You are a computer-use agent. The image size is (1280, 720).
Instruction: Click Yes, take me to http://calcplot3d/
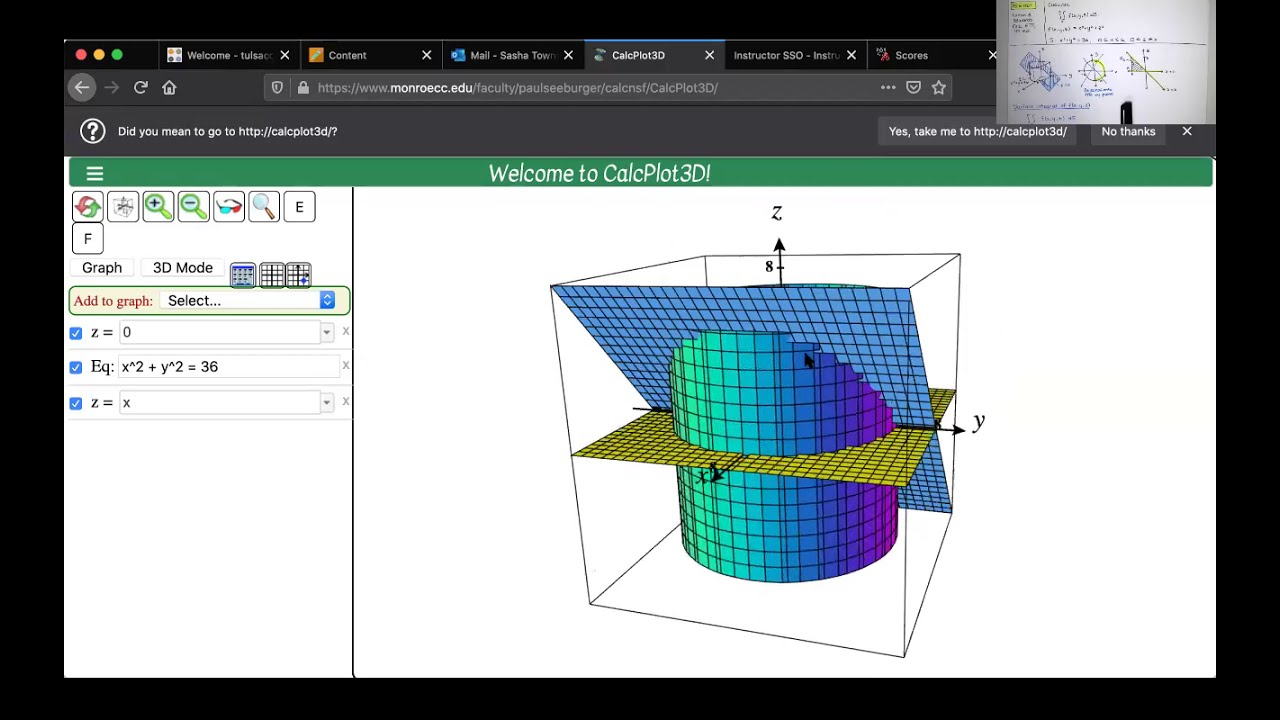tap(978, 131)
